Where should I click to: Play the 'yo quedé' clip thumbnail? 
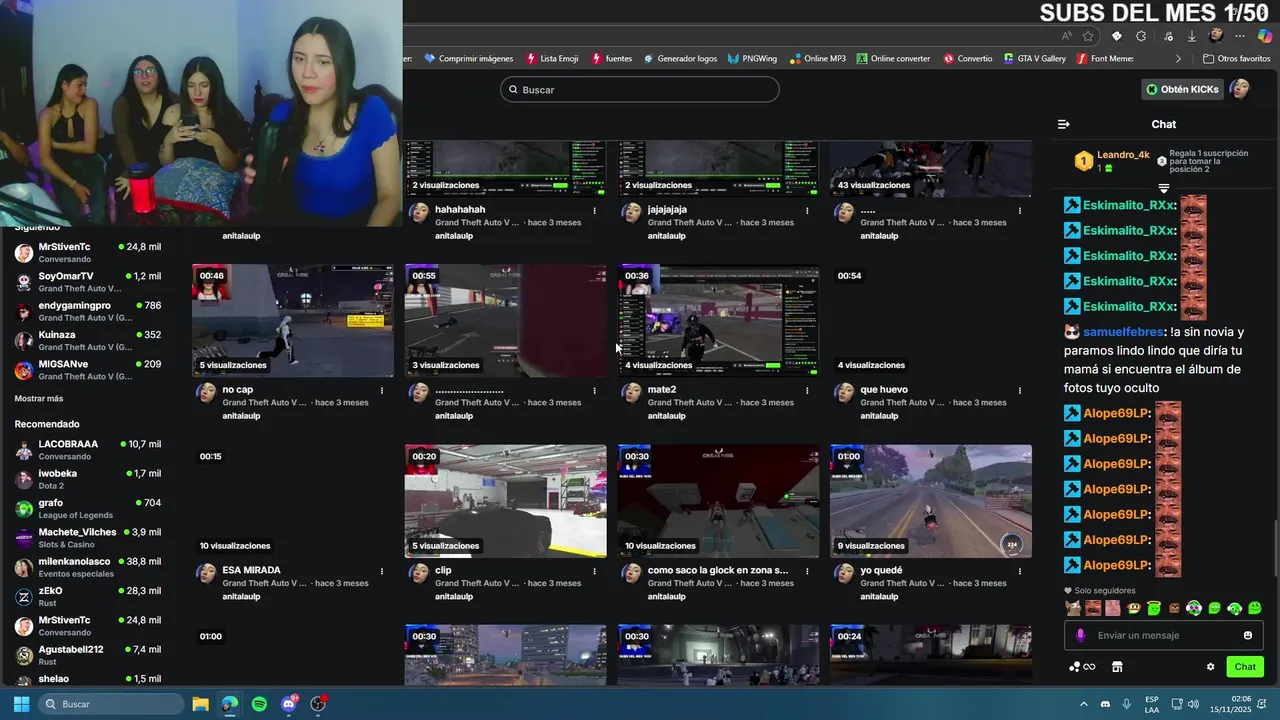pos(931,501)
